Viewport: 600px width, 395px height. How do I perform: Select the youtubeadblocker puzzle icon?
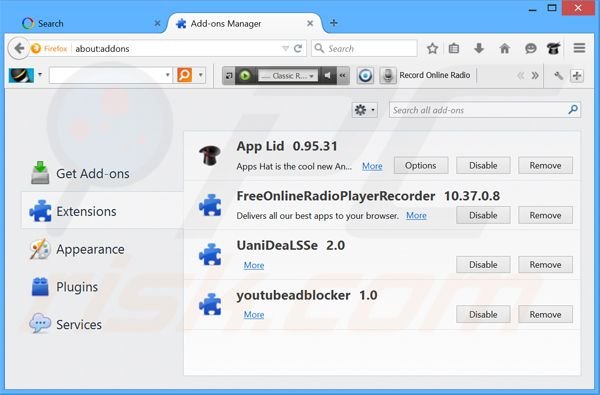(x=210, y=304)
